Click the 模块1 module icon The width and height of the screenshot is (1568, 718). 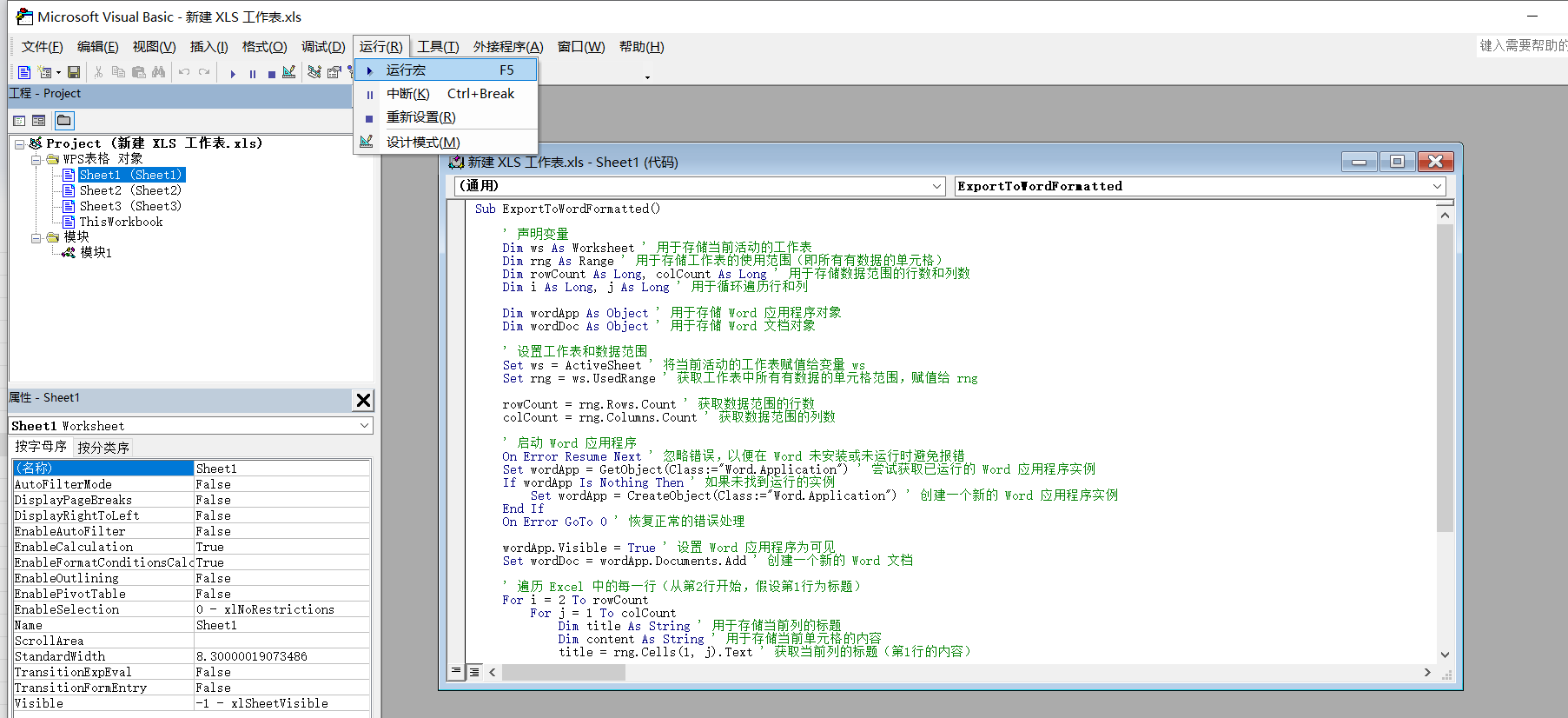(x=69, y=252)
